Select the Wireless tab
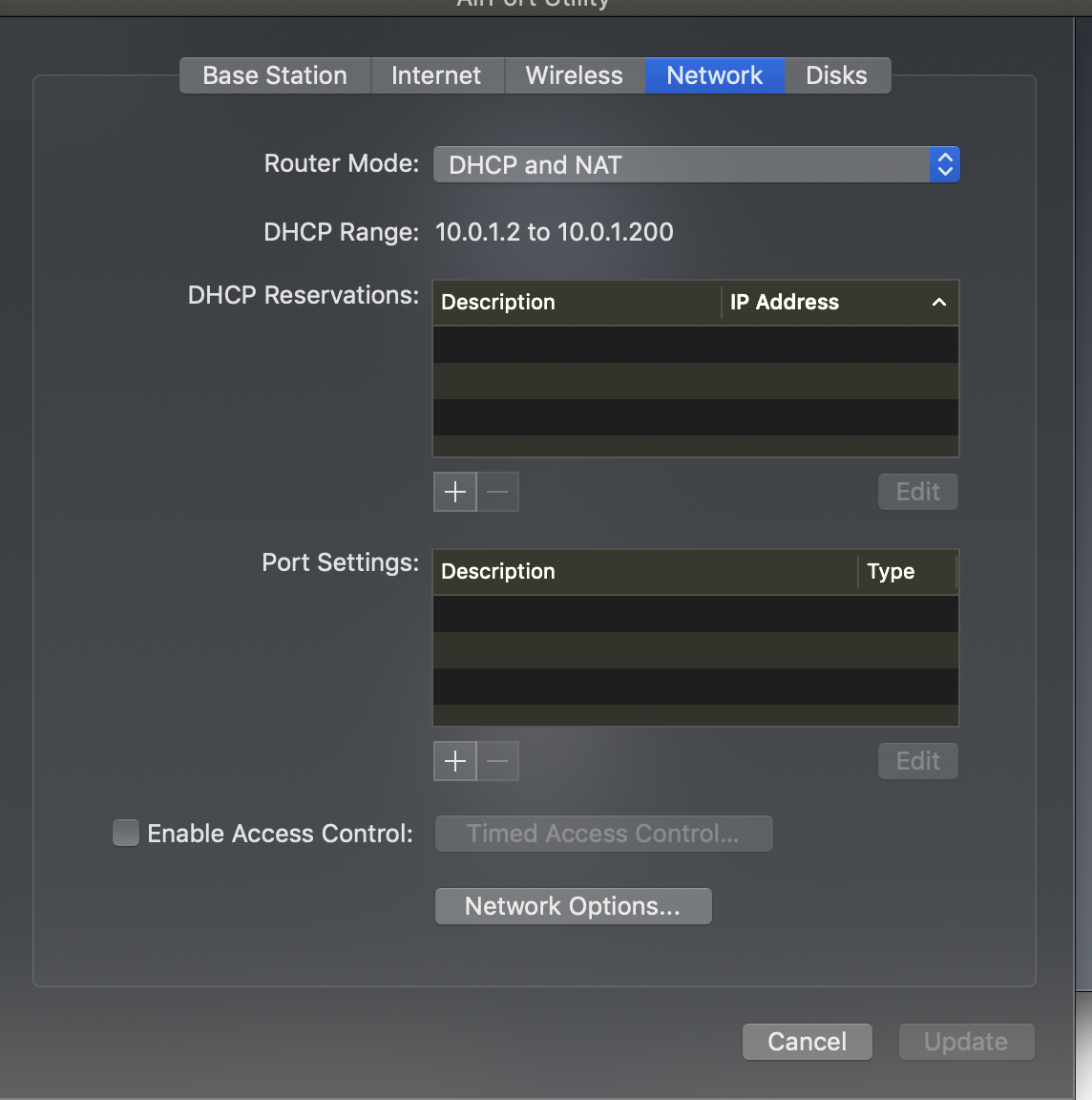Screen dimensions: 1092x1100 pos(575,75)
